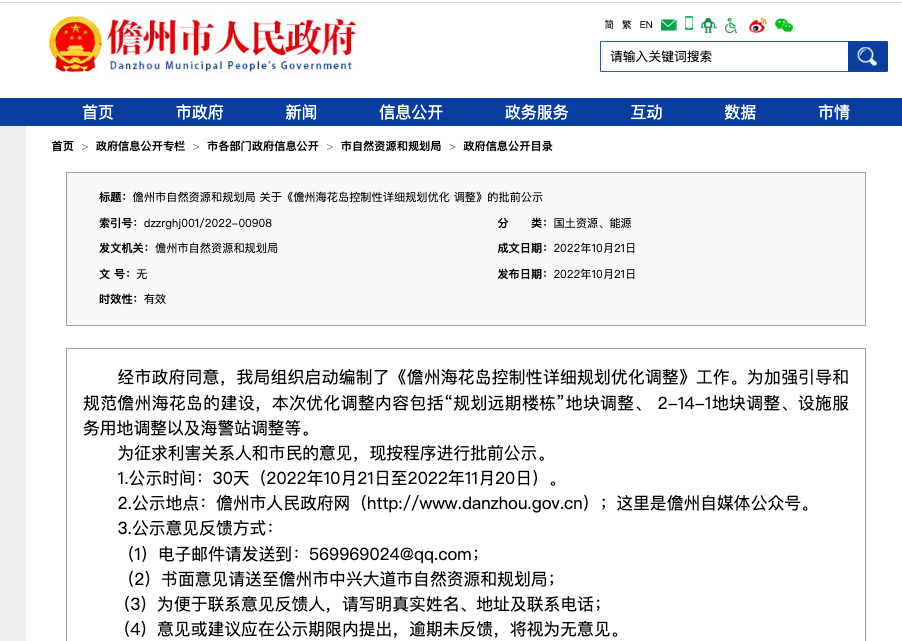Viewport: 902px width, 641px height.
Task: Open 信息公开 navigation menu
Action: click(x=411, y=112)
